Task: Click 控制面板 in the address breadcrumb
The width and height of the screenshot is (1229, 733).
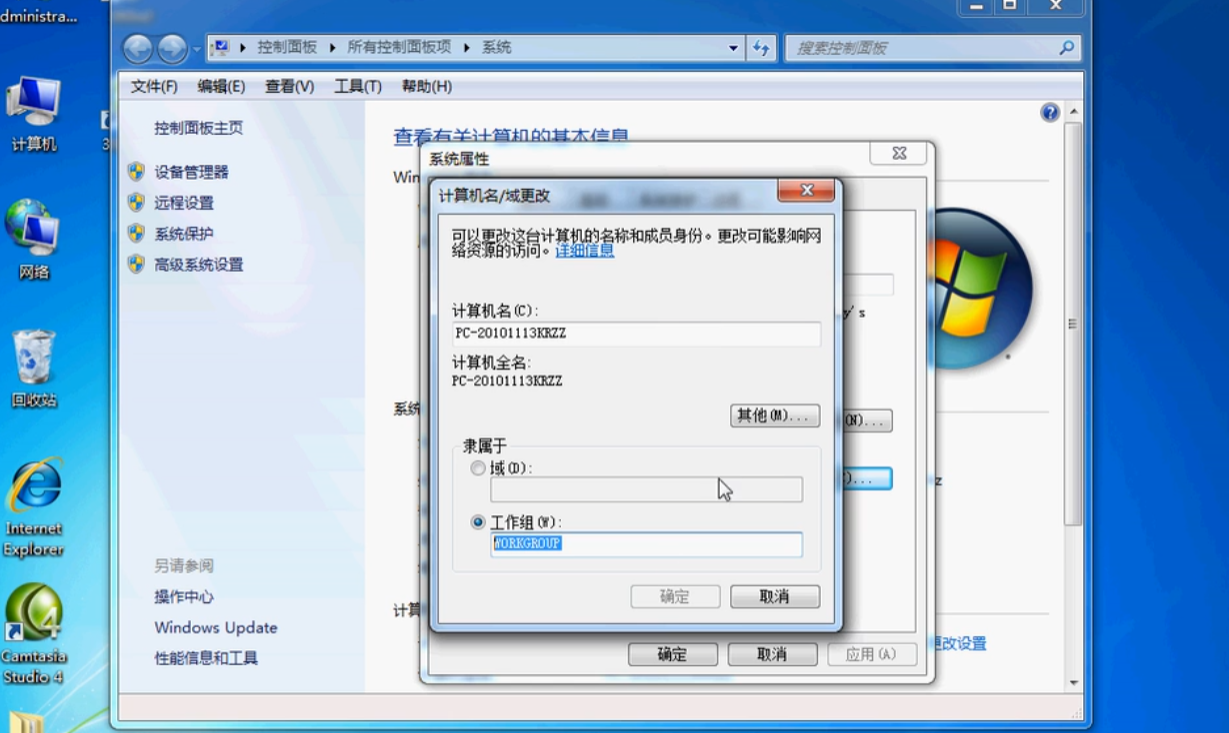Action: 287,47
